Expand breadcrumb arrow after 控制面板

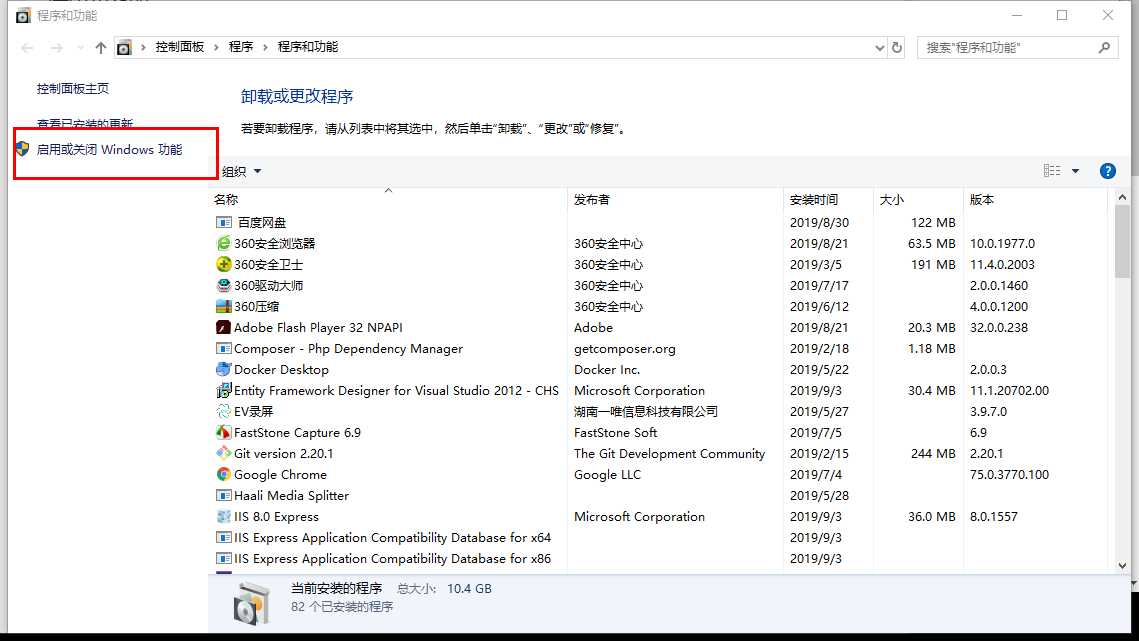pyautogui.click(x=216, y=47)
